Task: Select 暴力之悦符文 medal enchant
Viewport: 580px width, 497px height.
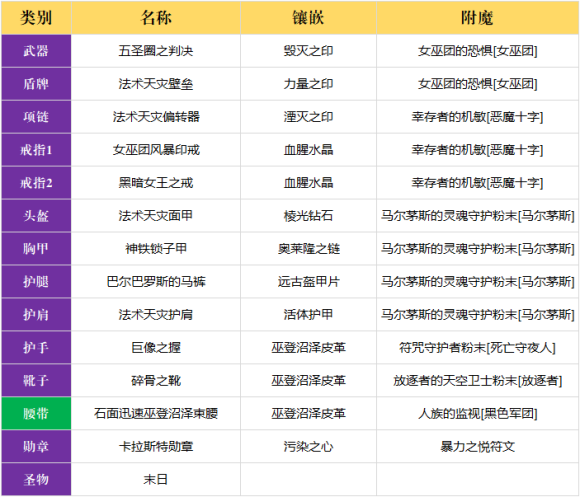Action: point(477,446)
